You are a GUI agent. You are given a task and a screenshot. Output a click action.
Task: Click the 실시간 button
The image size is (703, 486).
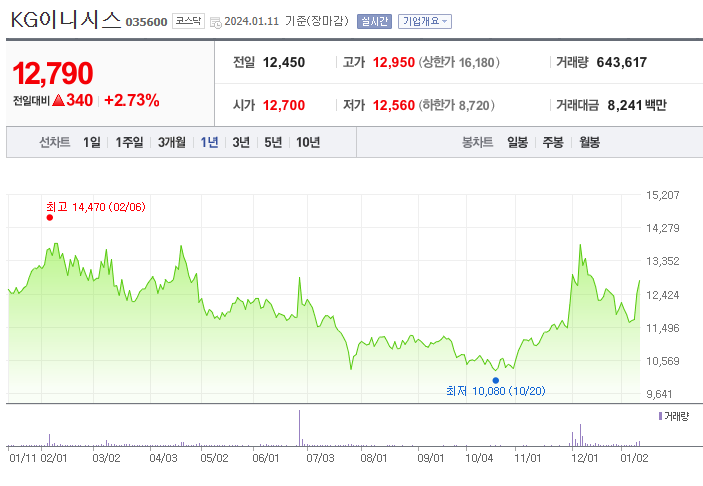click(x=374, y=22)
